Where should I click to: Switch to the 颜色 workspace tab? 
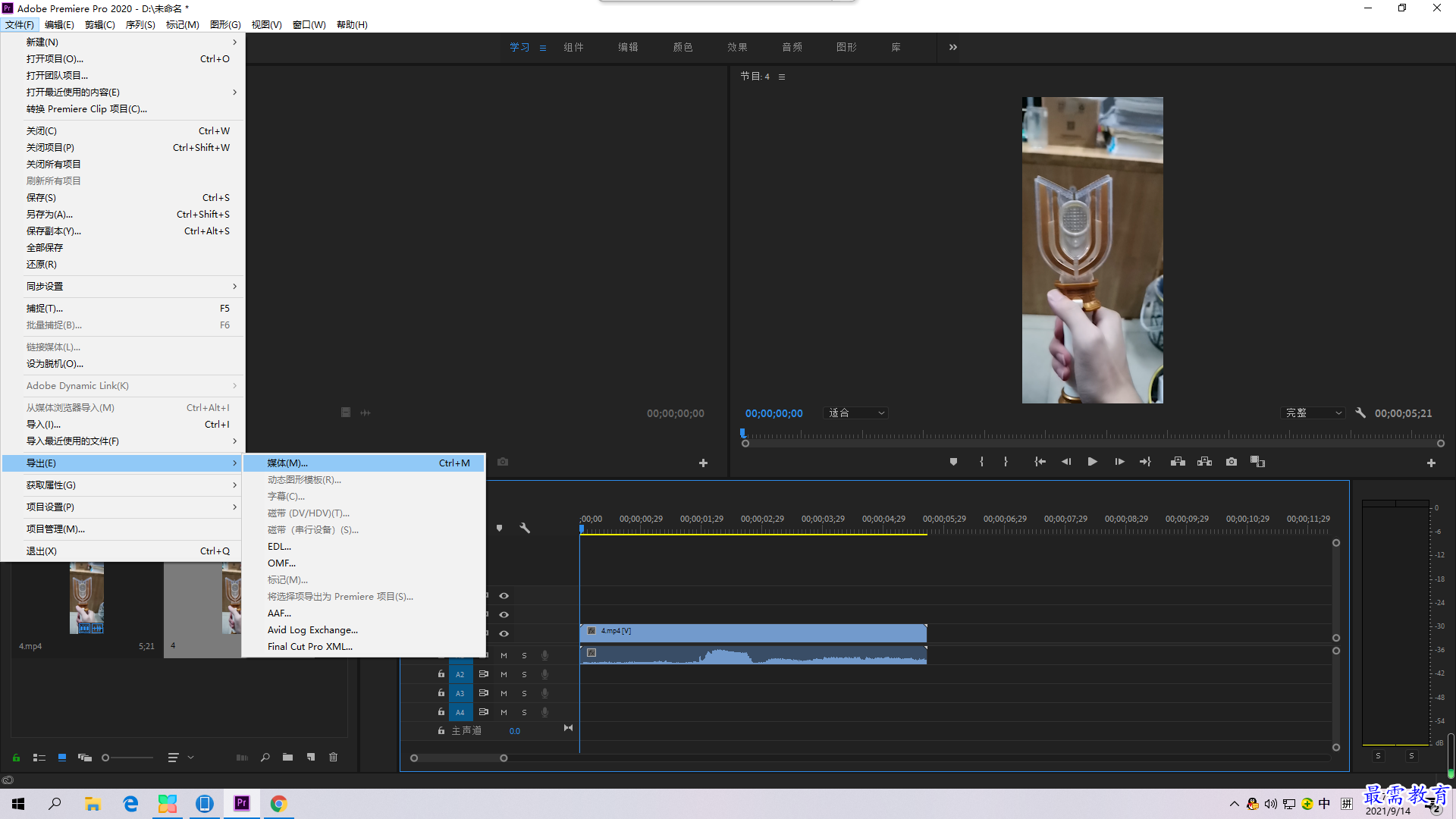point(682,47)
